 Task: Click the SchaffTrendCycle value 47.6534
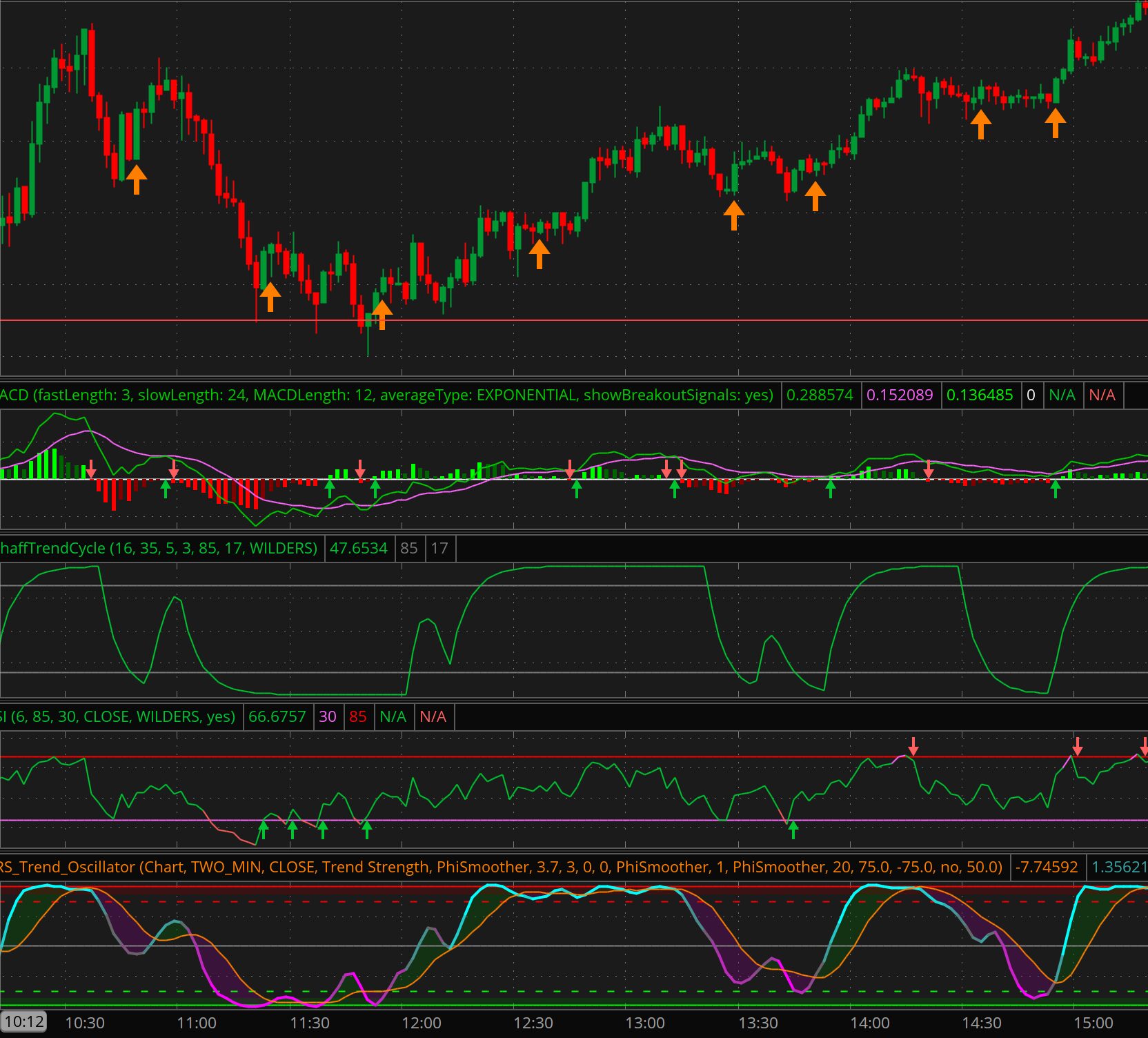coord(359,548)
